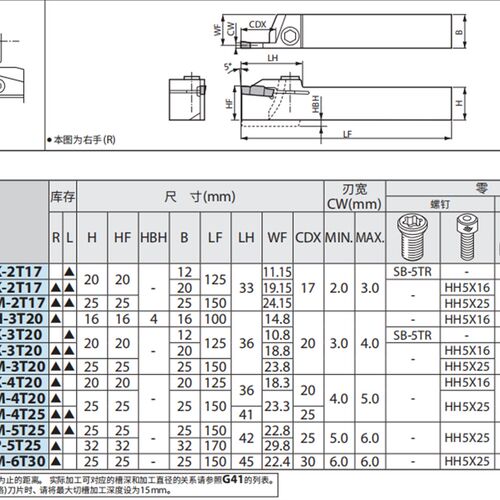
Task: Click the R stock column header
Action: click(56, 238)
